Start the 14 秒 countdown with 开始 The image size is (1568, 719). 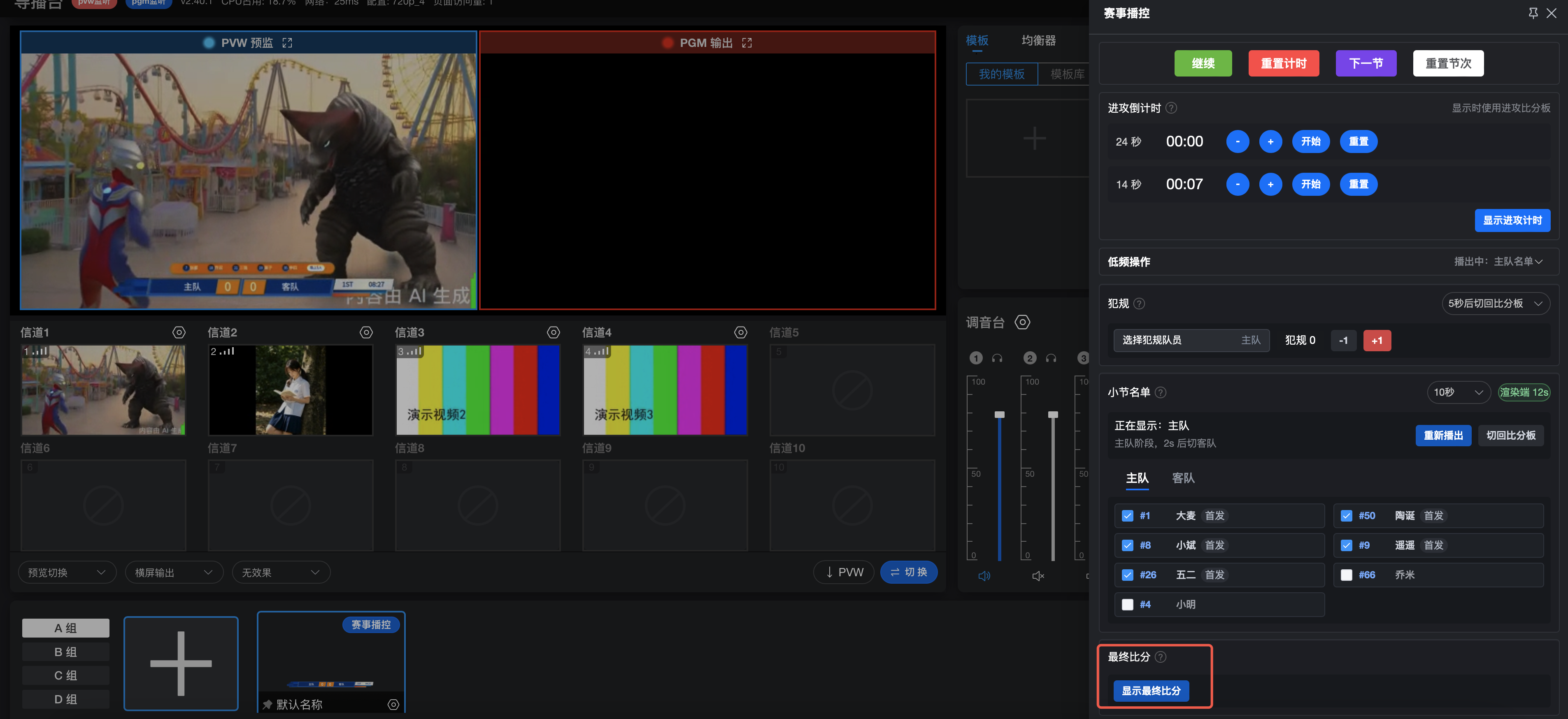click(1310, 184)
